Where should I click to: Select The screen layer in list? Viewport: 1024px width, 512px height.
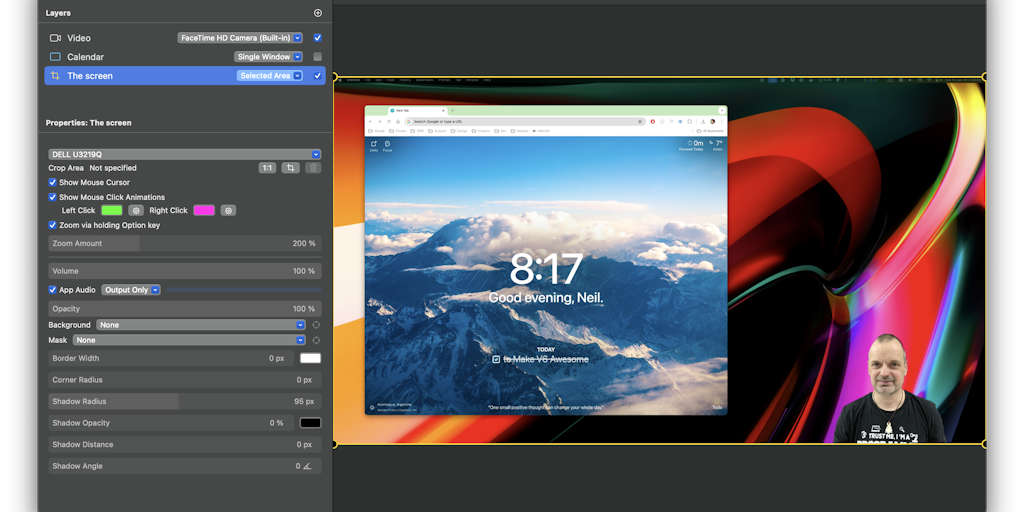pos(140,76)
